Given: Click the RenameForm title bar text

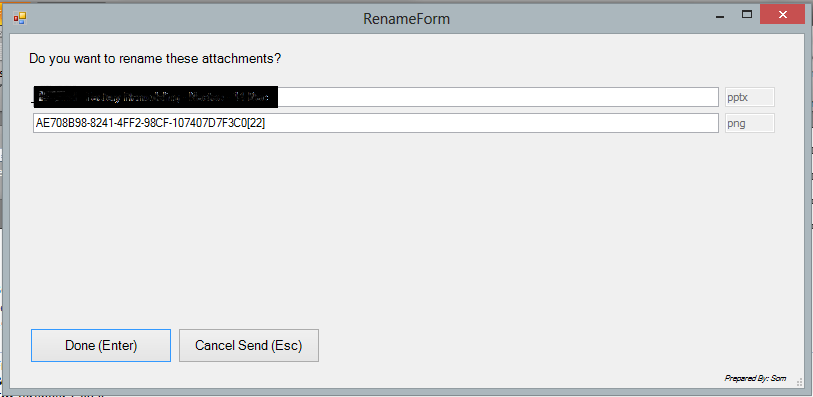Looking at the screenshot, I should pyautogui.click(x=406, y=19).
